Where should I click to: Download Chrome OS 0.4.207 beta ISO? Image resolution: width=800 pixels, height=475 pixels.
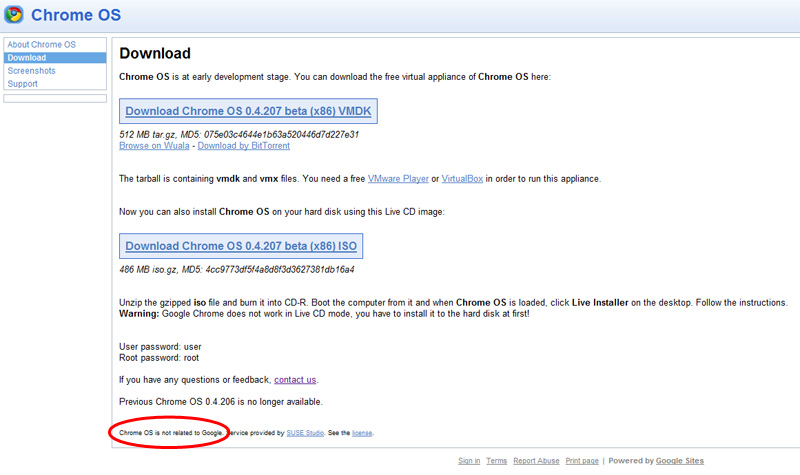click(x=241, y=246)
